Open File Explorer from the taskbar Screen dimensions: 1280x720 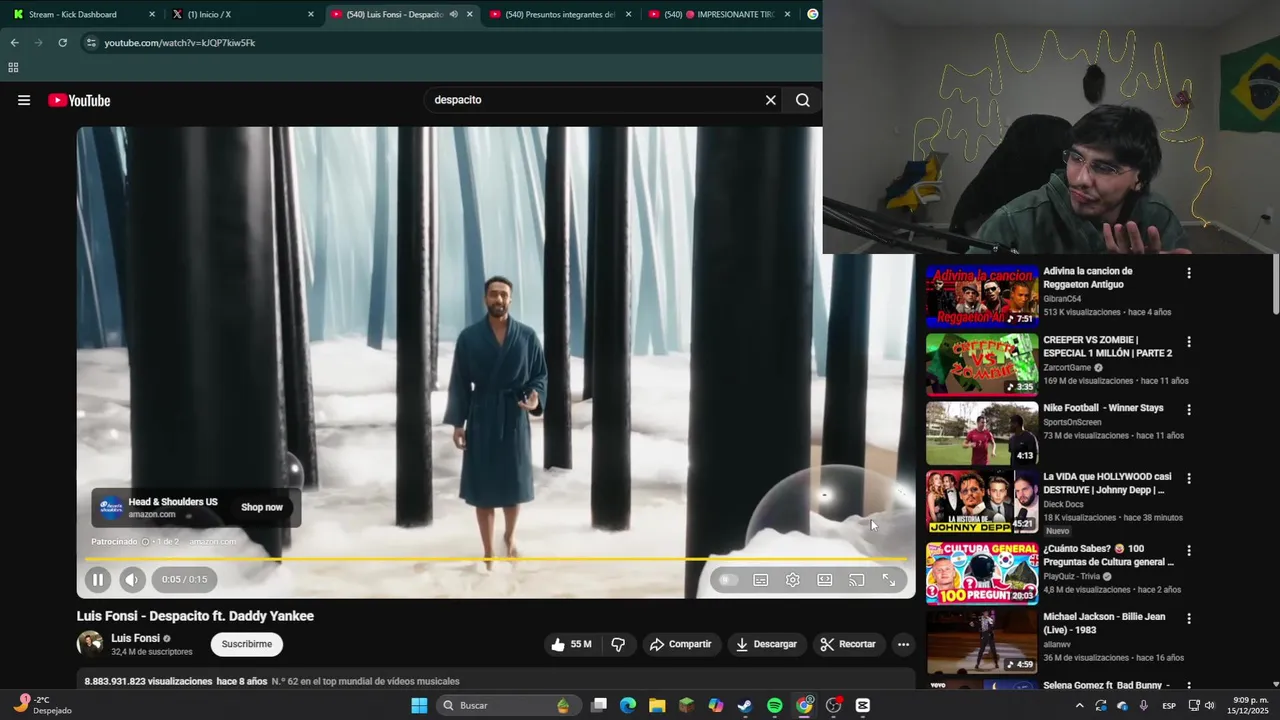657,705
